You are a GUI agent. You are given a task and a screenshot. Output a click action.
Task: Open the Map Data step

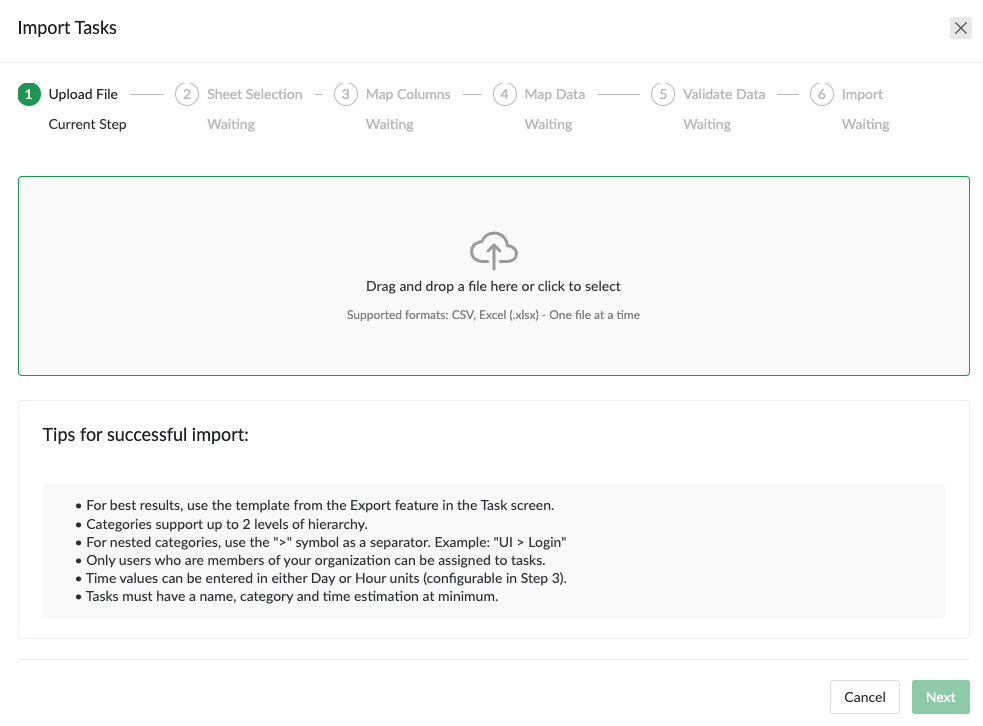(554, 94)
